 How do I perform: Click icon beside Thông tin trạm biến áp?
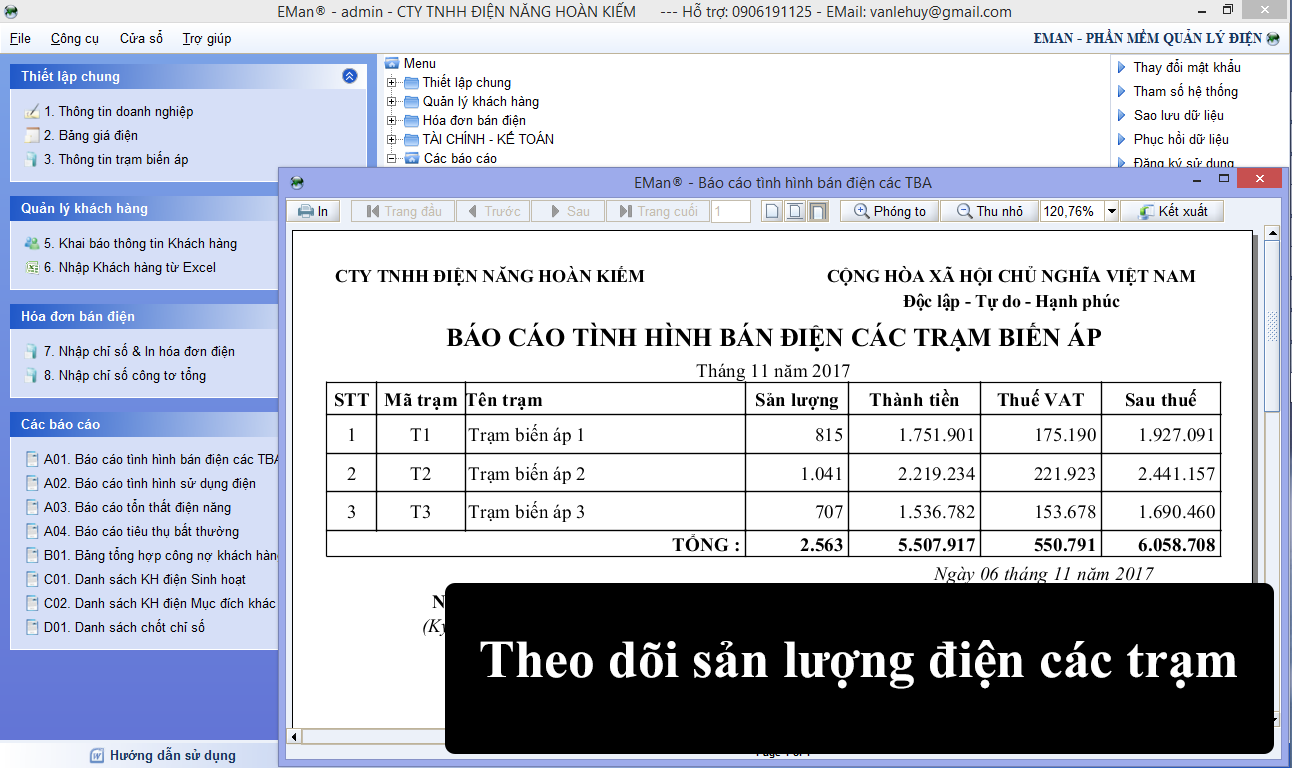pos(32,159)
